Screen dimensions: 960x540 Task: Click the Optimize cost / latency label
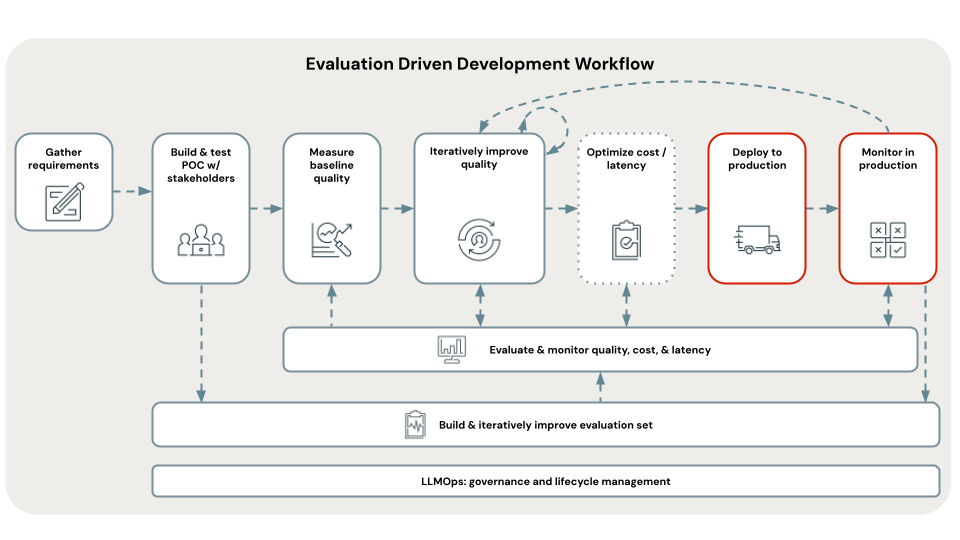[x=626, y=158]
